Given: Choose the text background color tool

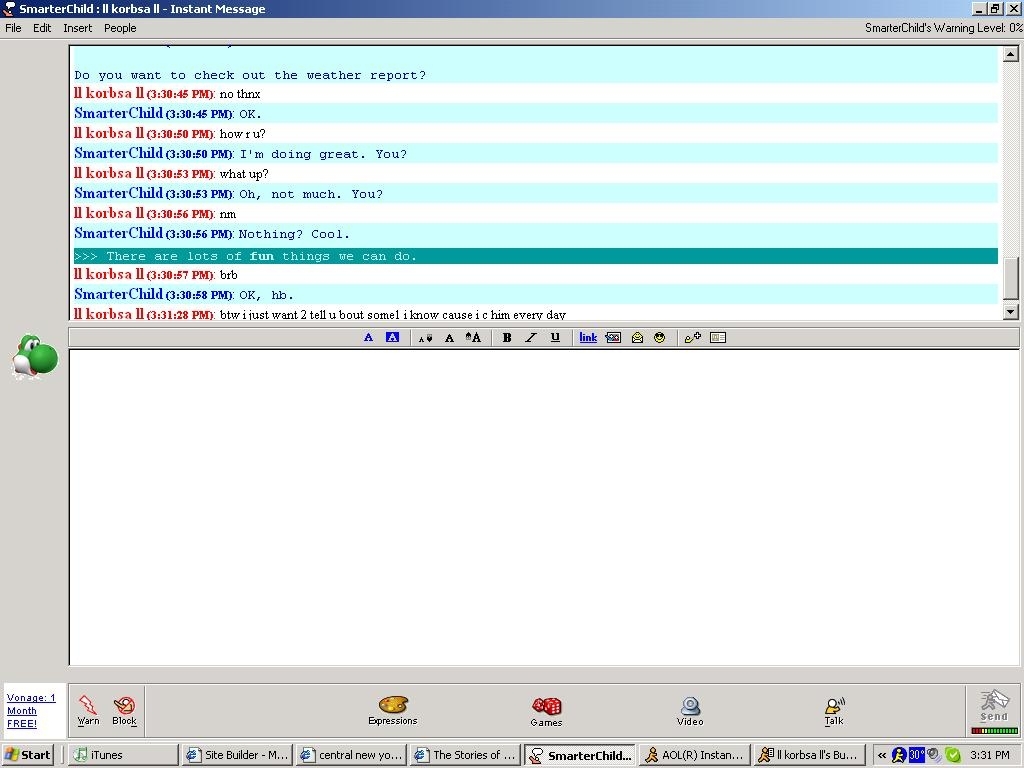Looking at the screenshot, I should click(392, 338).
